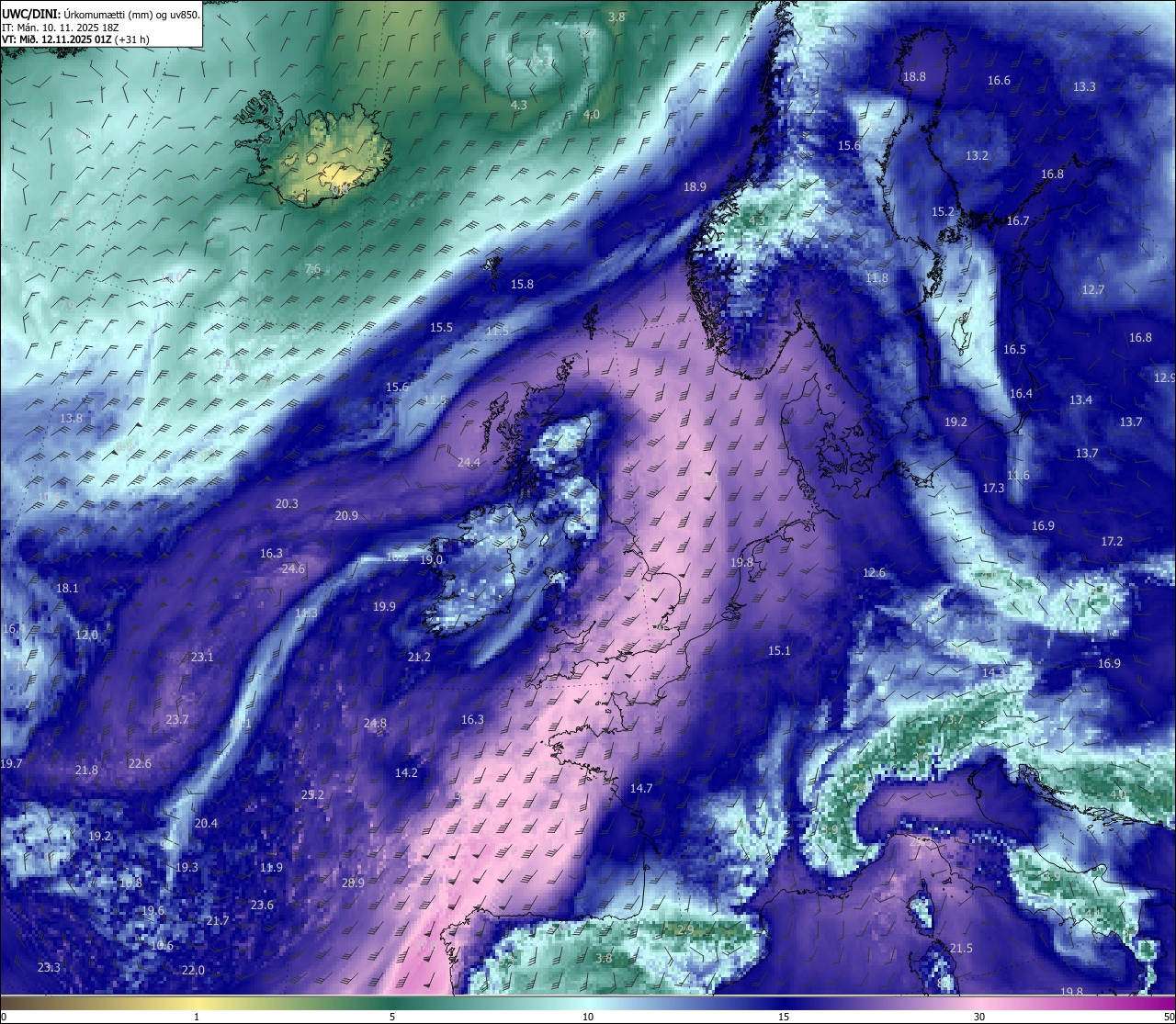Click the value label 18.9 off Norway's coast

click(695, 187)
